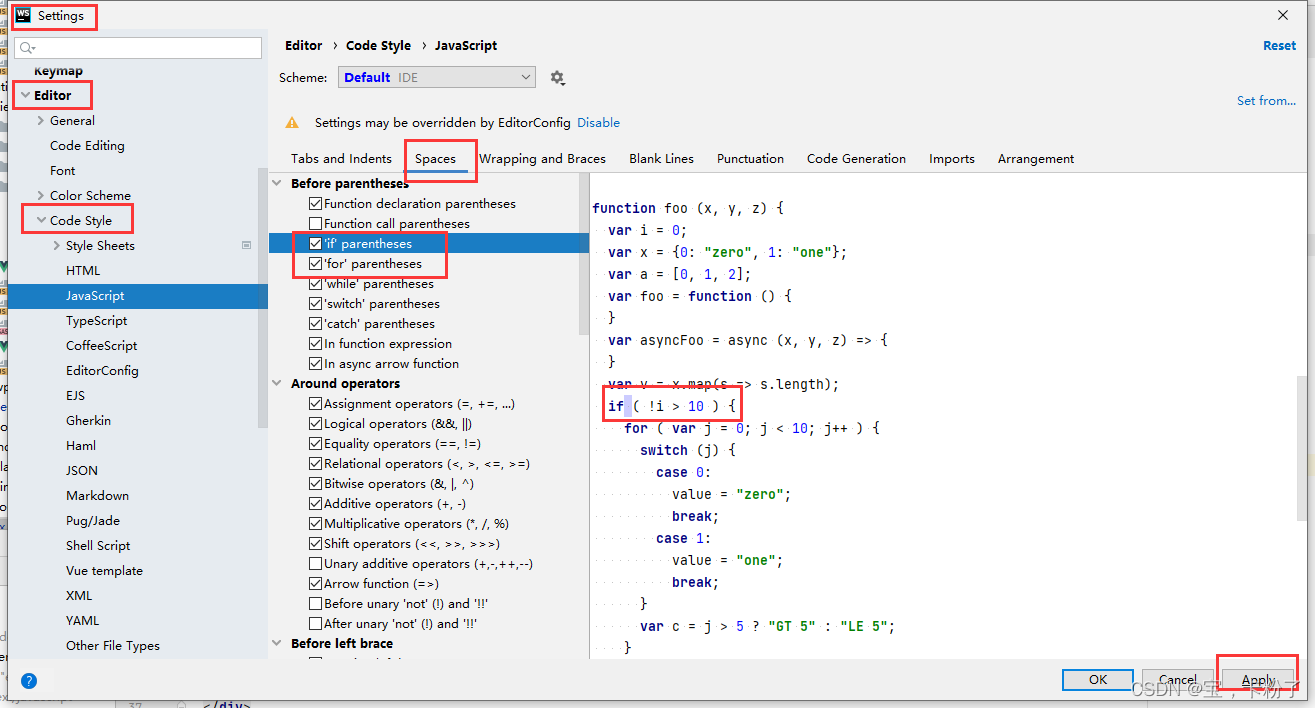1315x708 pixels.
Task: Open the Arrangement tab
Action: tap(1035, 159)
